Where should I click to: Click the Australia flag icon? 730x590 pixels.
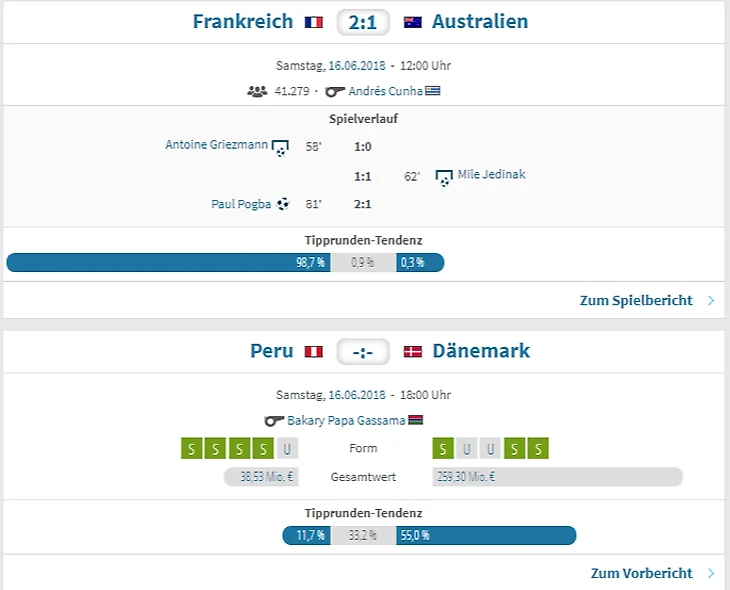click(413, 22)
